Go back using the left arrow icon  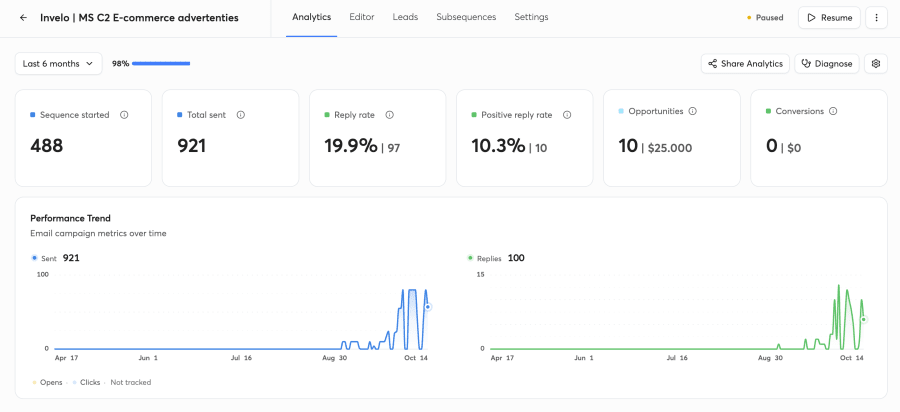tap(24, 18)
